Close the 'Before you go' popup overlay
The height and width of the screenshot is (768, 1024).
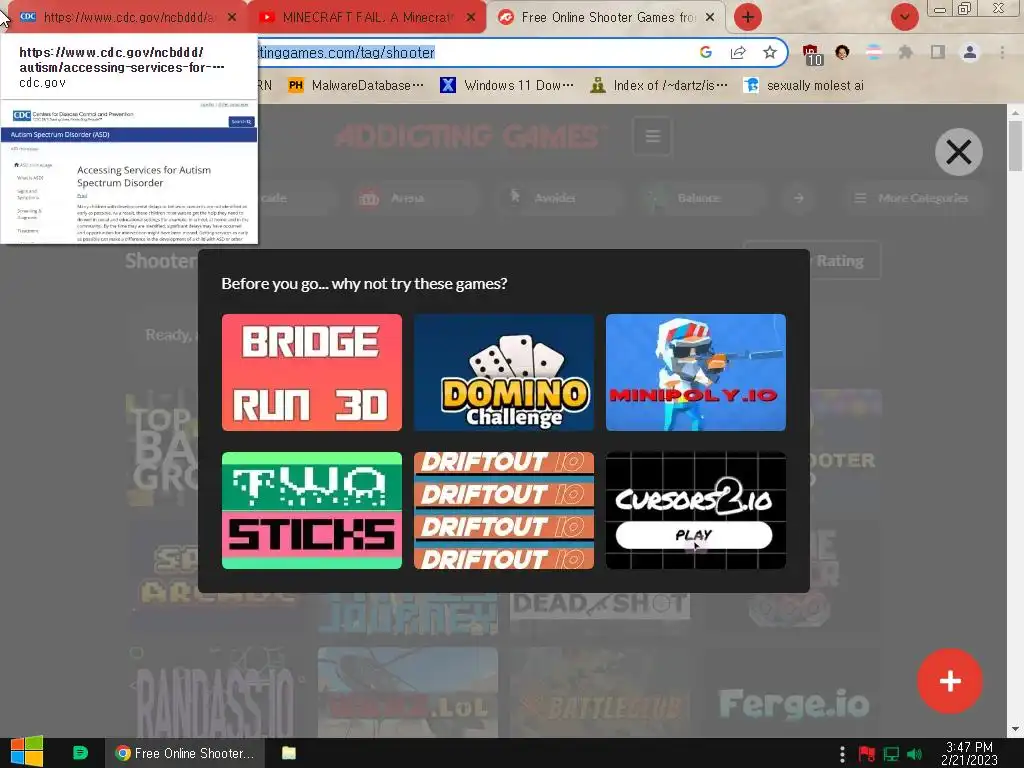(x=958, y=152)
